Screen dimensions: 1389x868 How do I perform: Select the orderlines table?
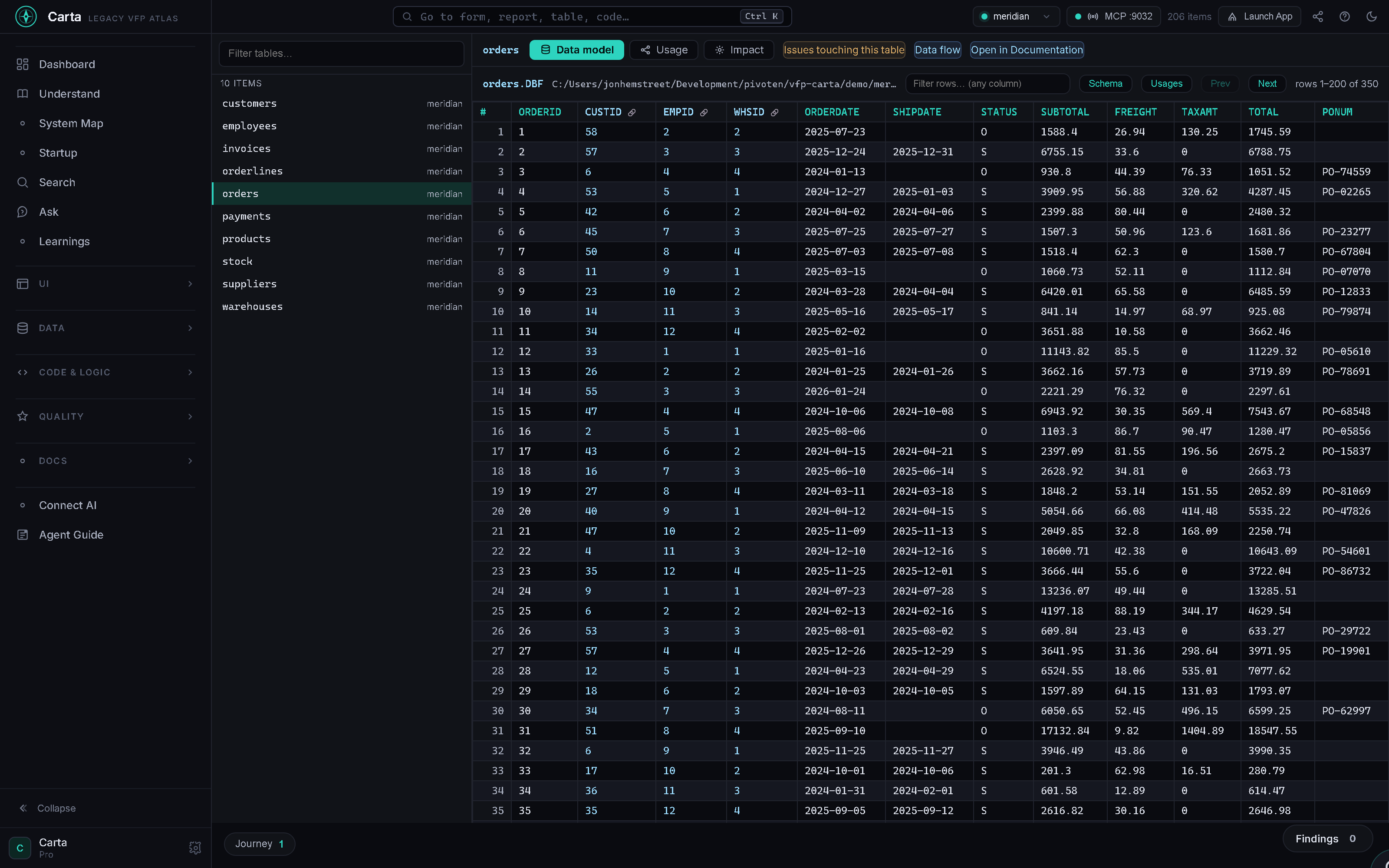tap(342, 171)
